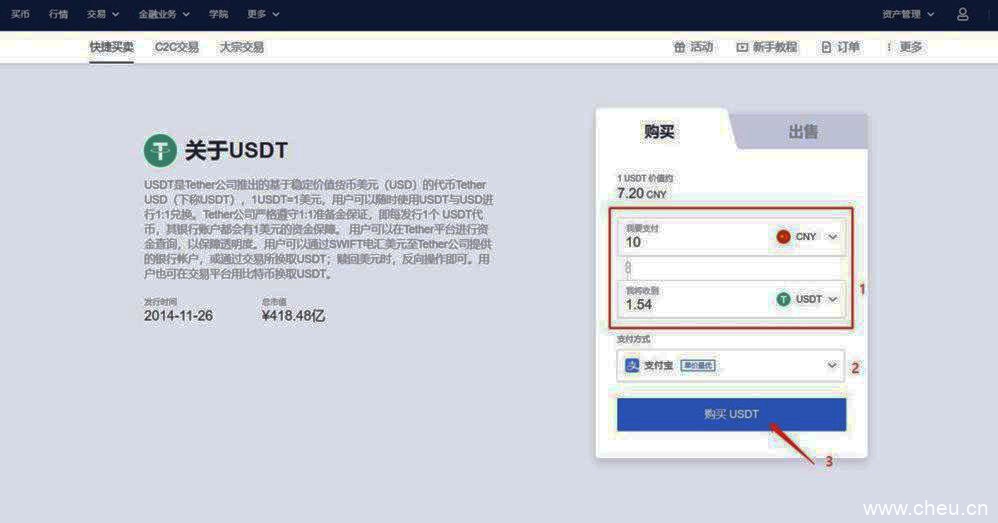Click the 购买 USDT button

point(731,414)
